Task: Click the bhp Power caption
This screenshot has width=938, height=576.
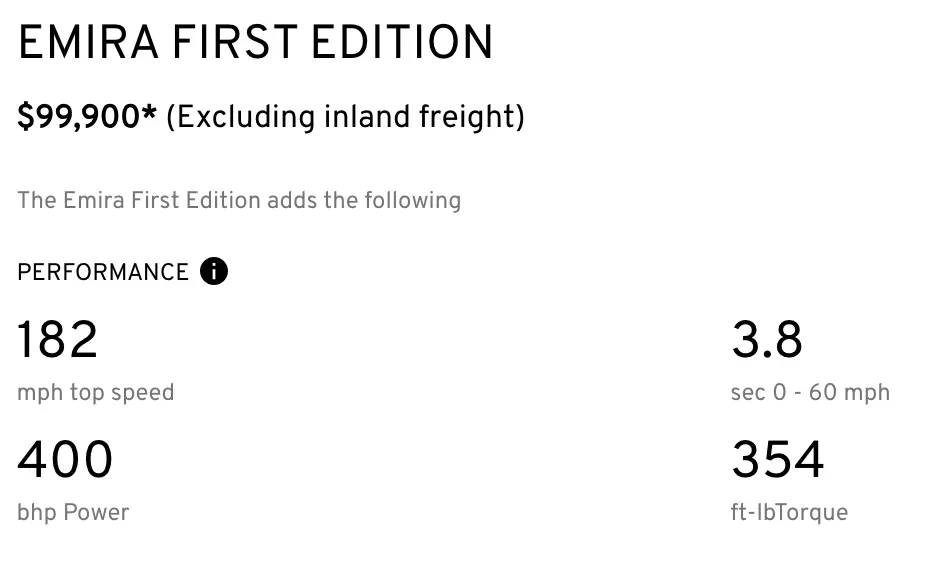Action: [x=73, y=512]
